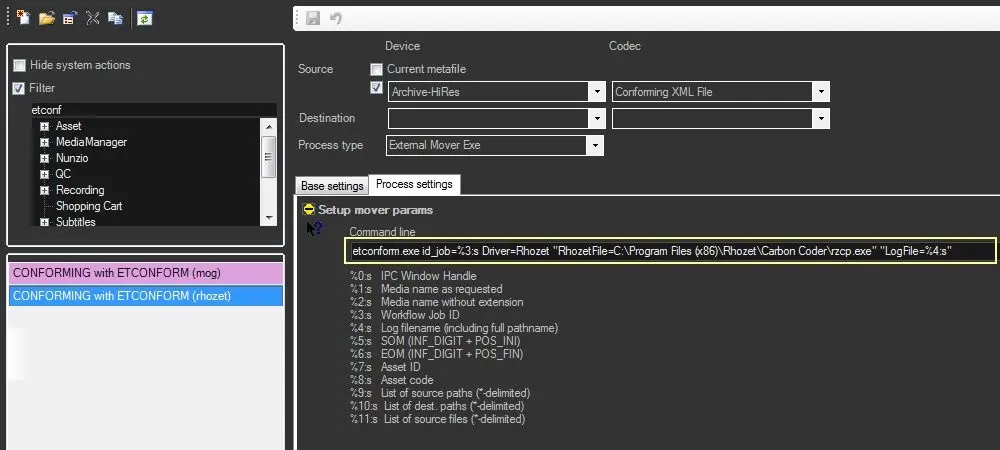Switch to the Base settings tab
This screenshot has width=1000, height=450.
332,186
